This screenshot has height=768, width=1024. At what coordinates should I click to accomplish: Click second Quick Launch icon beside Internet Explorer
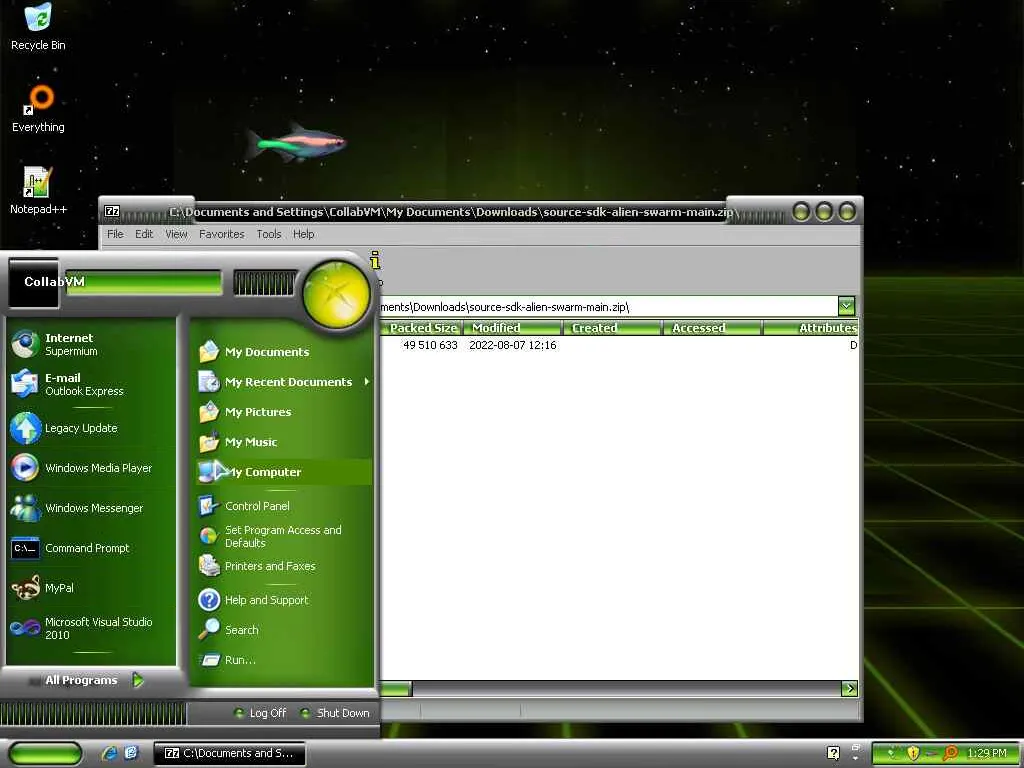point(131,753)
